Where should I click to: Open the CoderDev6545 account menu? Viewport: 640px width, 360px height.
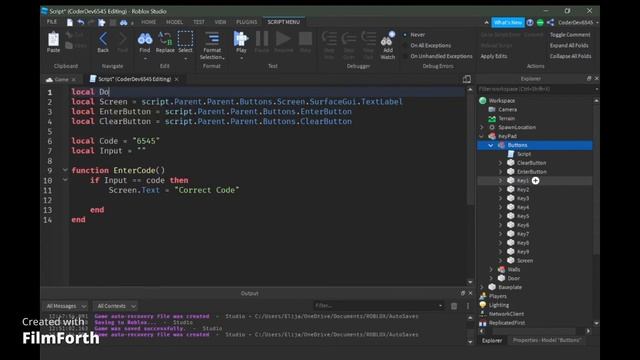pos(578,22)
